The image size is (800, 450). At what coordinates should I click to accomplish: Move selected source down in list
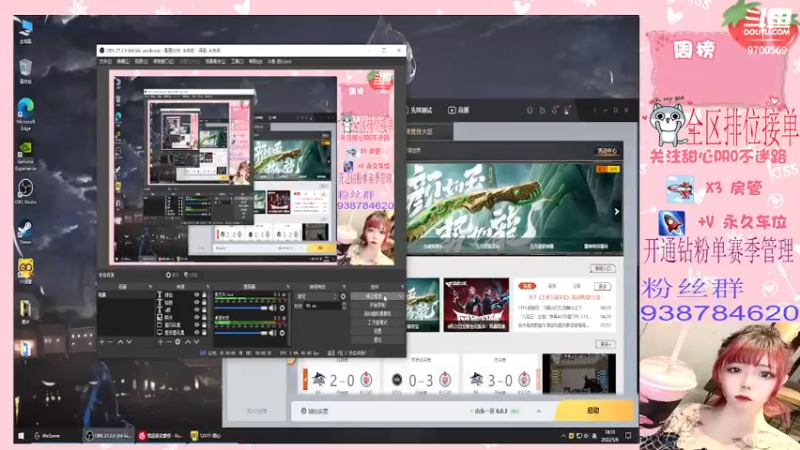click(x=196, y=342)
